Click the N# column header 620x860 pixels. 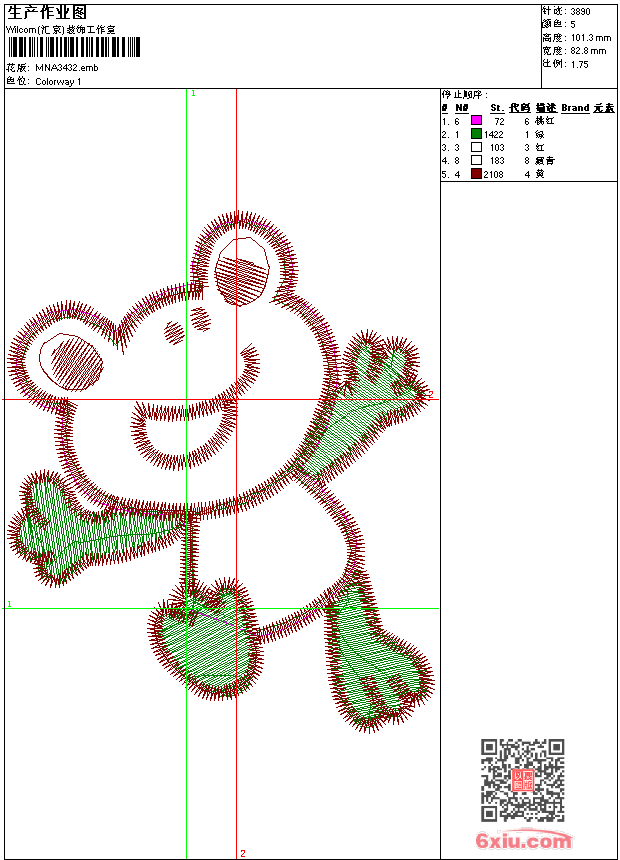point(462,108)
